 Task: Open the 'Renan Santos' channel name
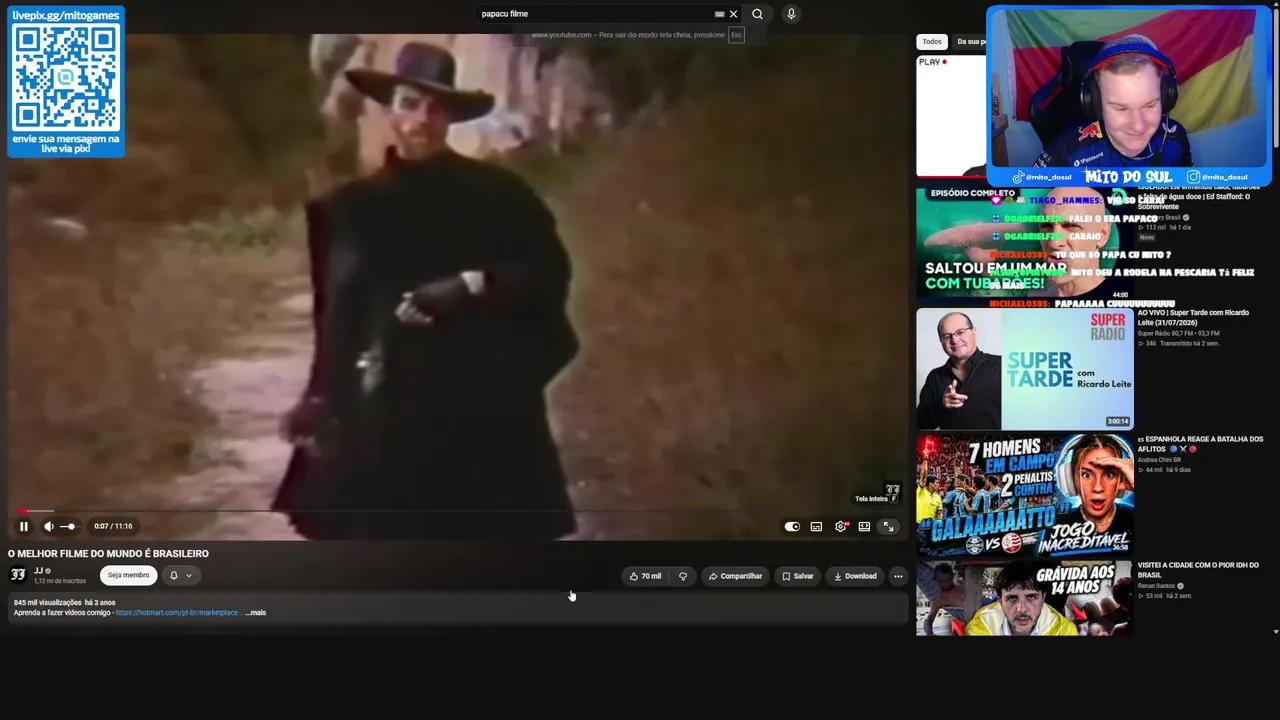[x=1156, y=586]
